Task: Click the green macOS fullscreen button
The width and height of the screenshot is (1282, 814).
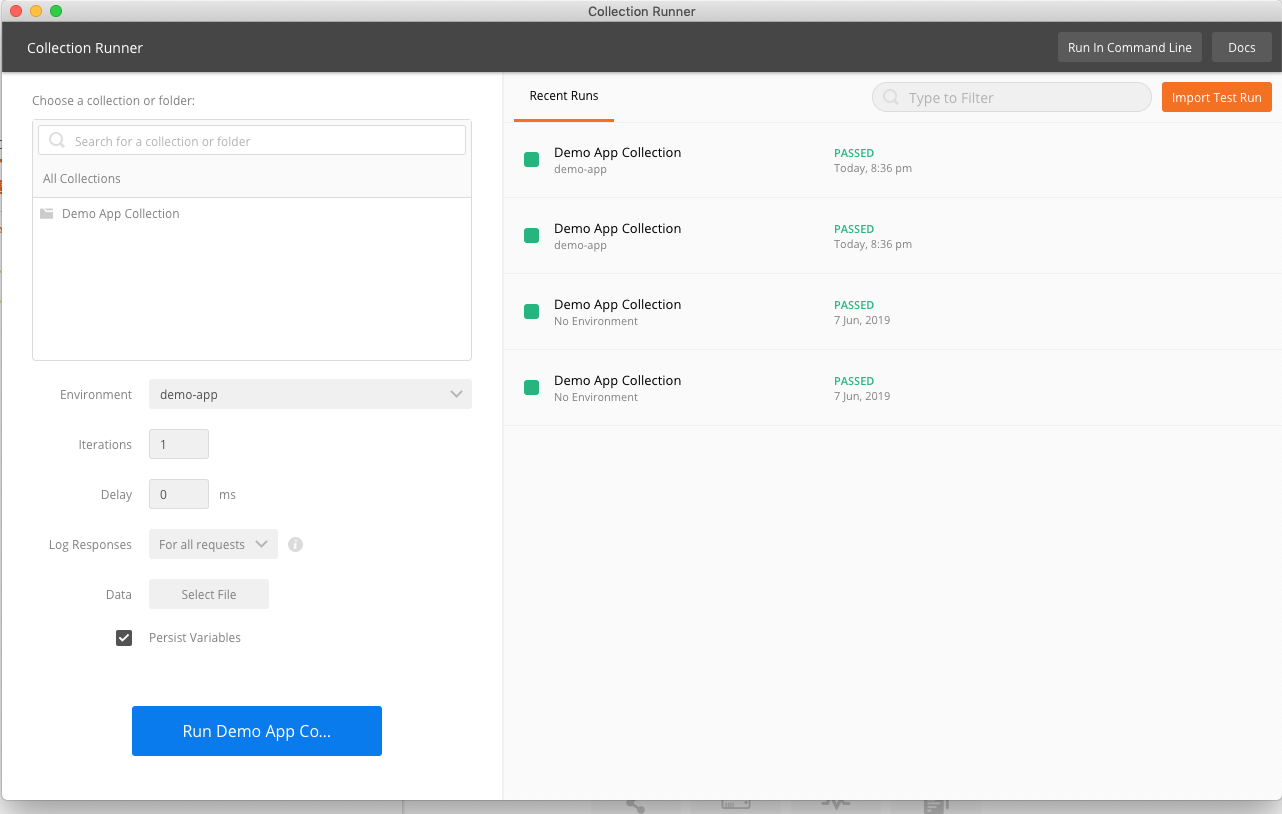Action: click(56, 11)
